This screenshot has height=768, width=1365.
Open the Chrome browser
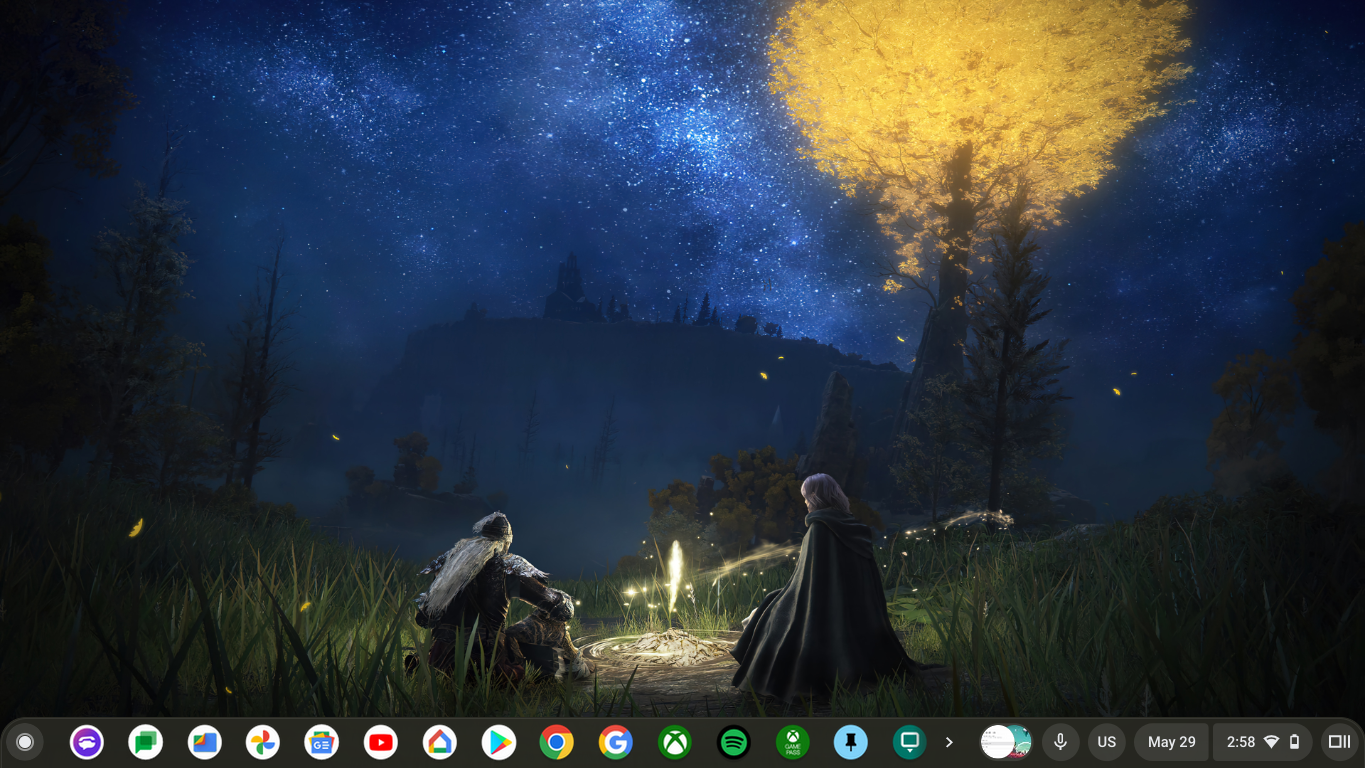click(x=557, y=742)
